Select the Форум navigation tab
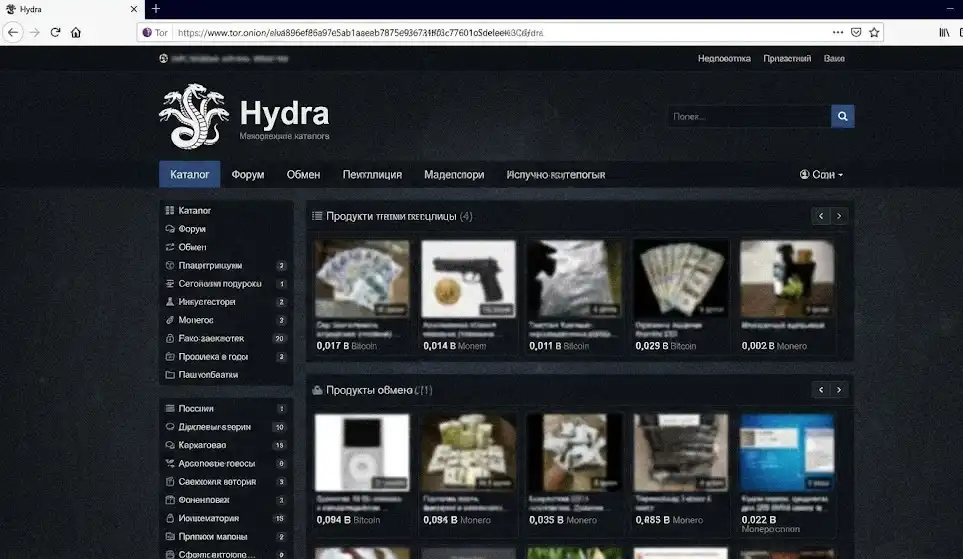 pos(248,174)
